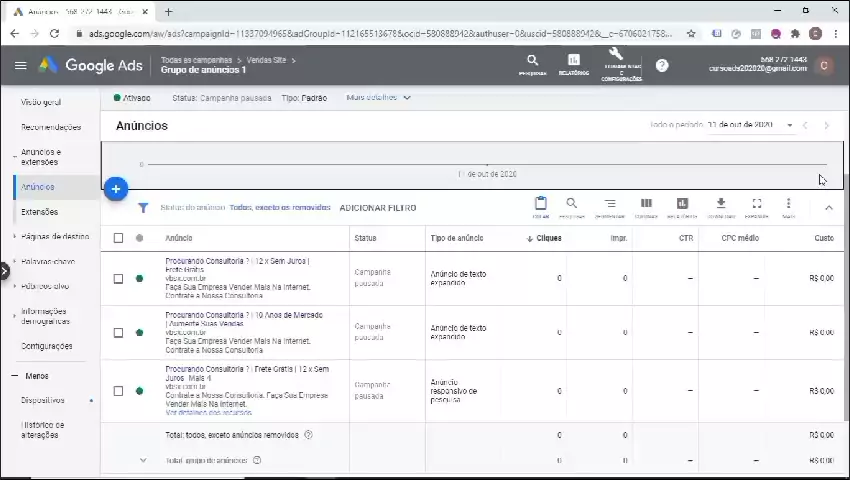This screenshot has width=850, height=480.
Task: Check the select-all ads header checkbox
Action: (118, 238)
